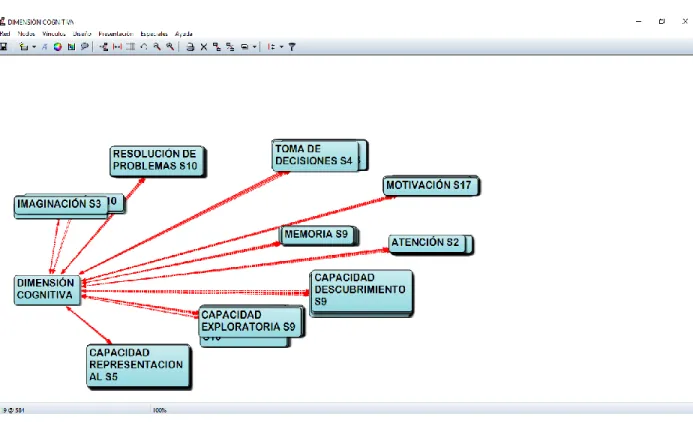This screenshot has height=426, width=693.
Task: Minimize the network view window
Action: [x=639, y=21]
